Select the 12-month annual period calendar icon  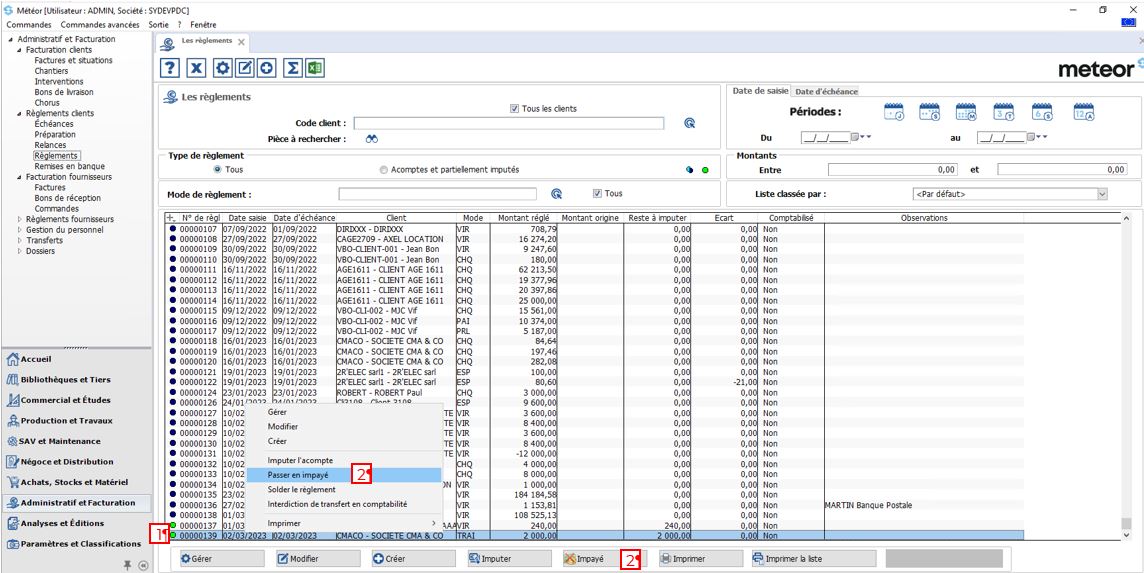tap(1084, 112)
